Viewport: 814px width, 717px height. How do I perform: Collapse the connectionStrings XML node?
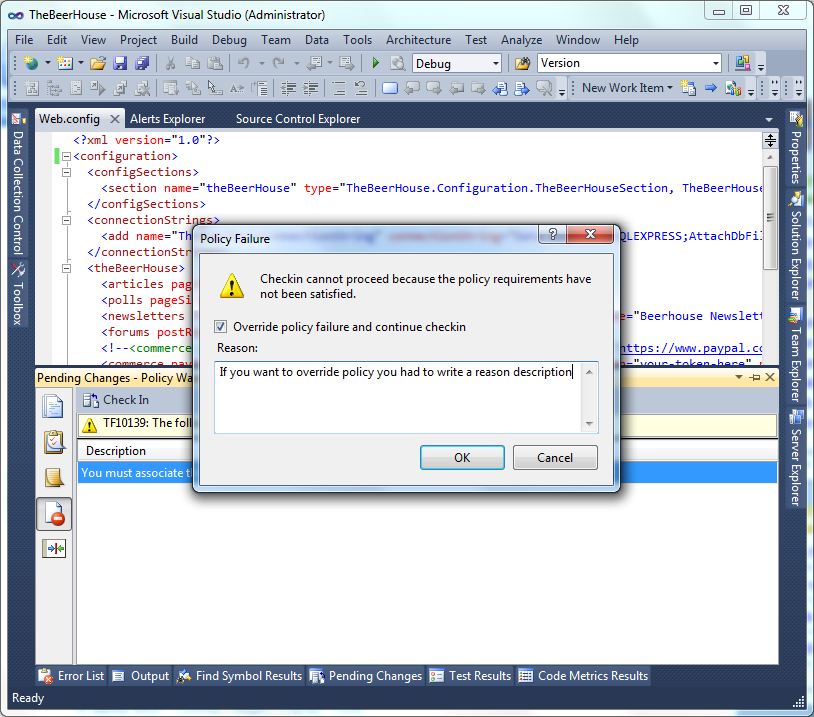[66, 220]
